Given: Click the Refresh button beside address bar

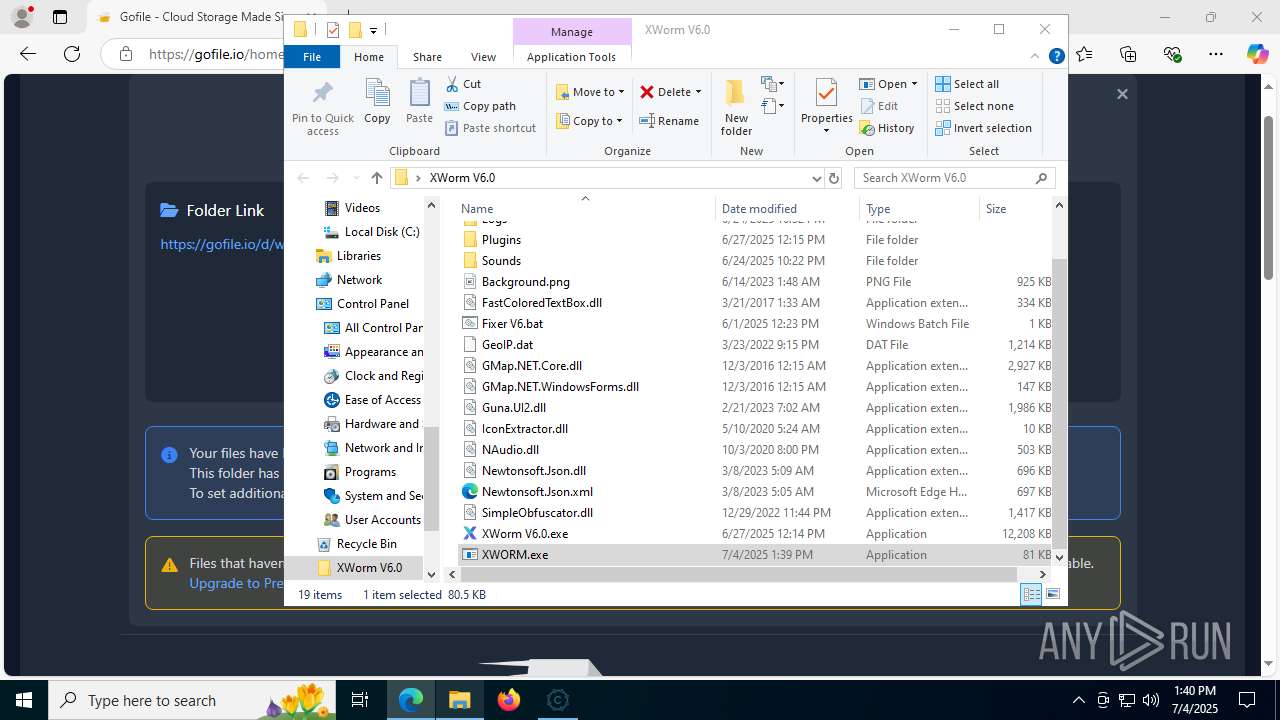Looking at the screenshot, I should [834, 178].
